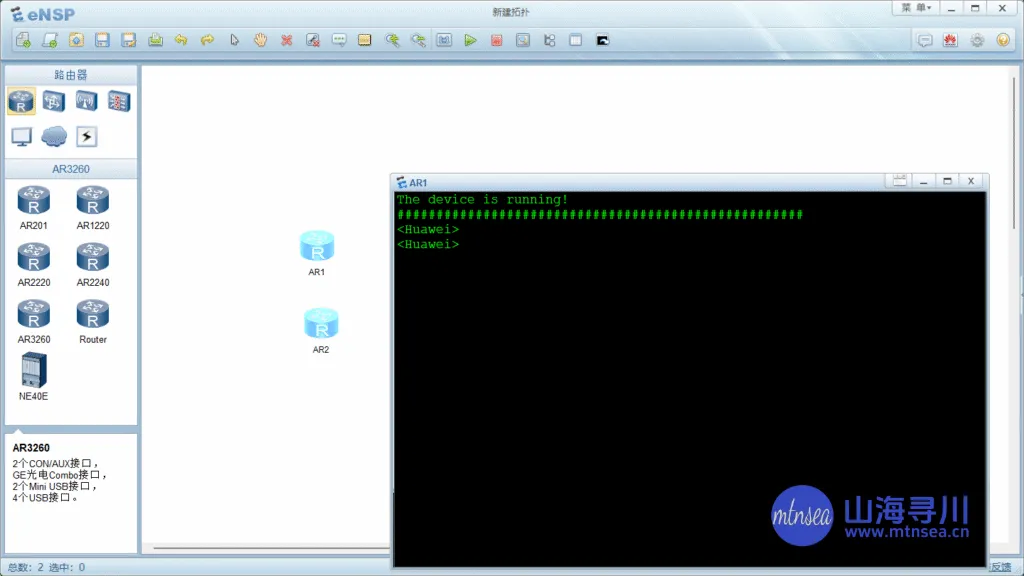Screen dimensions: 1024x576
Task: Select the firewall device category icon
Action: (119, 101)
